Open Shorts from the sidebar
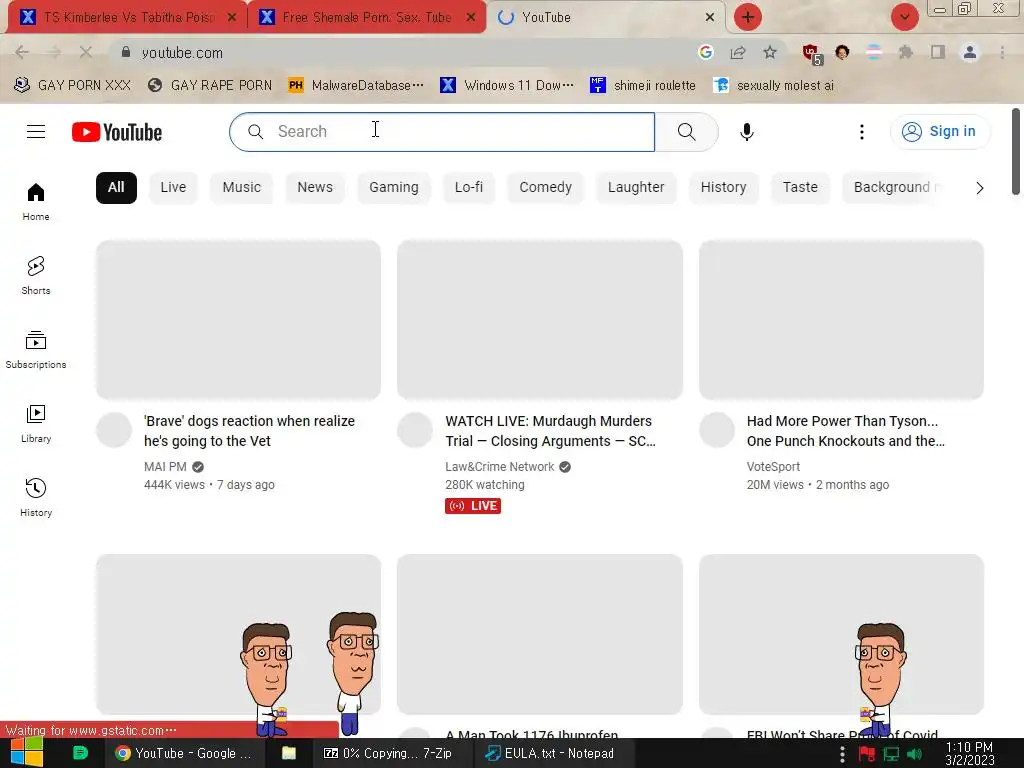Image resolution: width=1024 pixels, height=768 pixels. [36, 276]
